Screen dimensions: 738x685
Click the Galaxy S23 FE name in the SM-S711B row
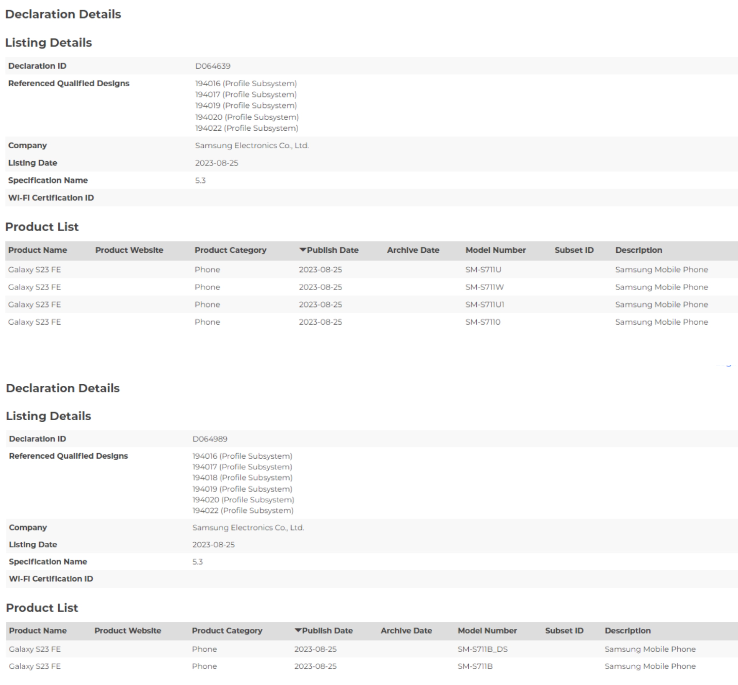click(35, 666)
